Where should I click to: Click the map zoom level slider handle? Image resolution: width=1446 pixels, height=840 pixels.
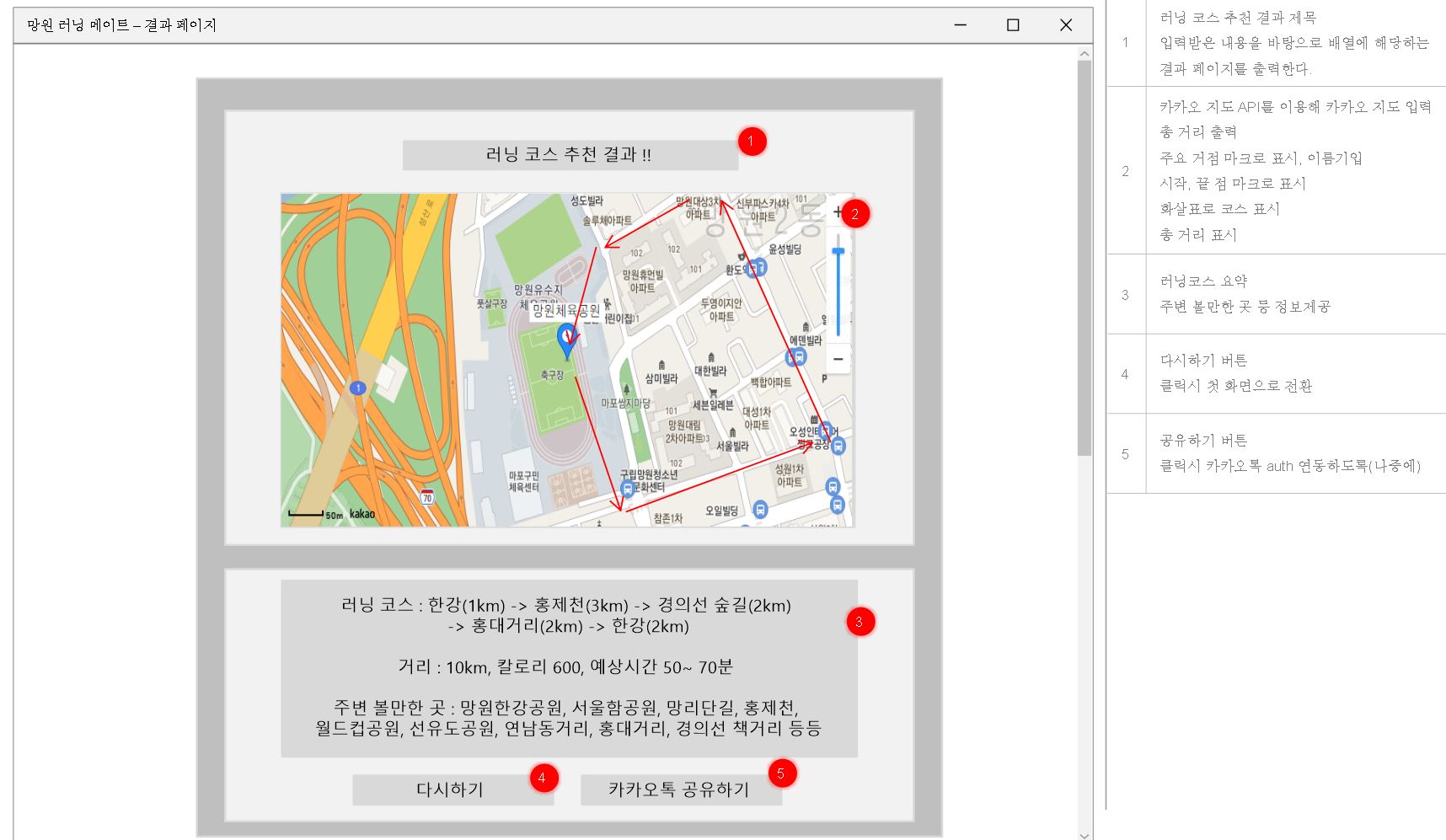click(838, 251)
